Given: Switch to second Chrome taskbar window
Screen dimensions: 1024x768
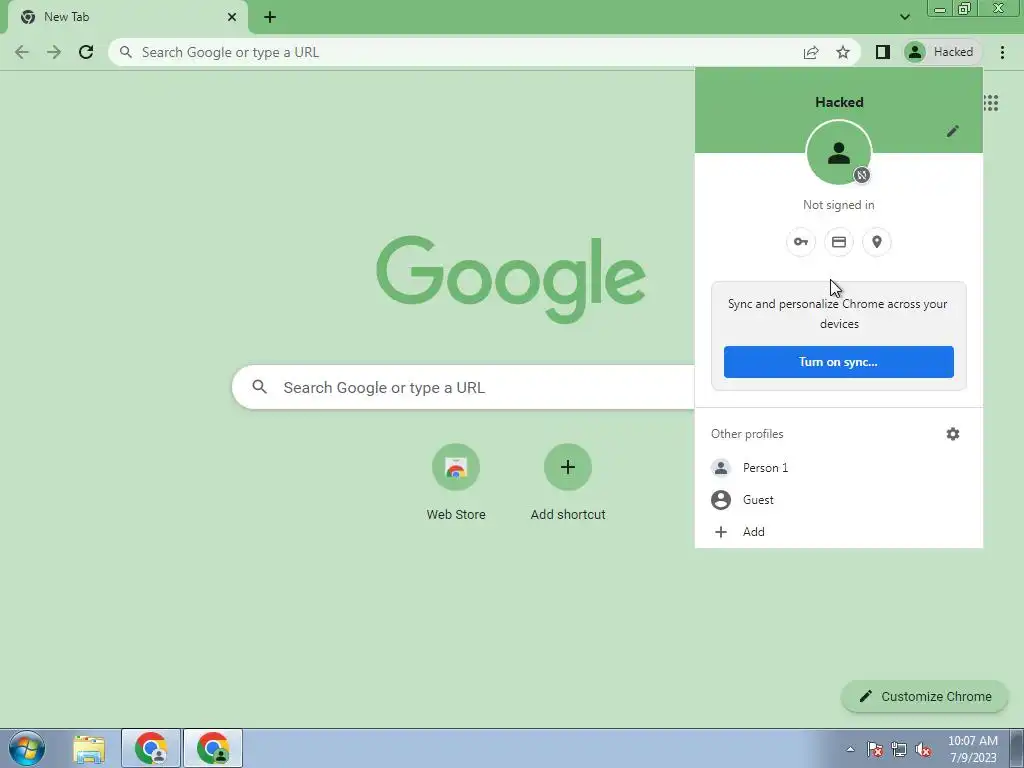Looking at the screenshot, I should (x=213, y=748).
